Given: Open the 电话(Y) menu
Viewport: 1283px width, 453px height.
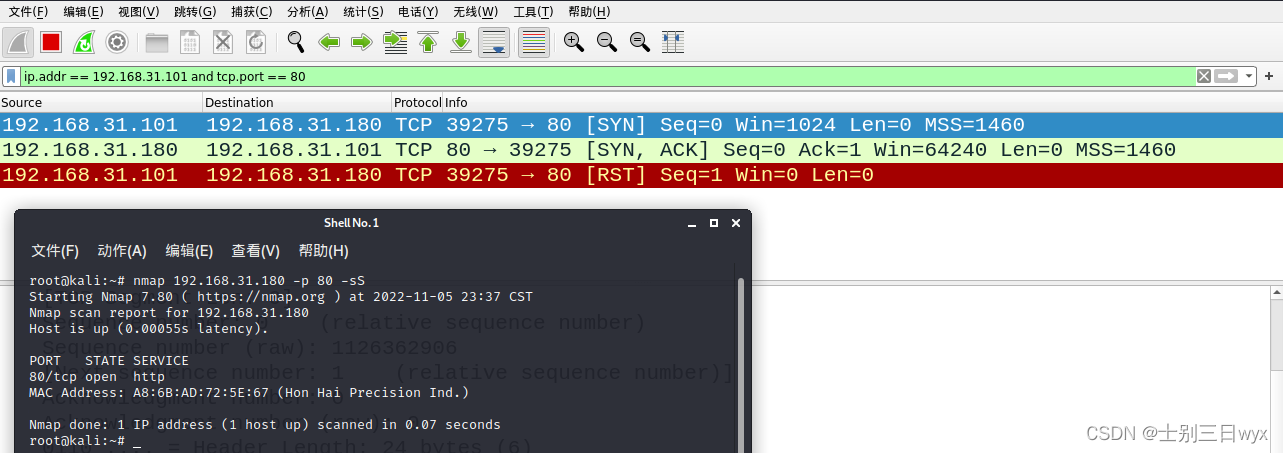Looking at the screenshot, I should pos(418,12).
